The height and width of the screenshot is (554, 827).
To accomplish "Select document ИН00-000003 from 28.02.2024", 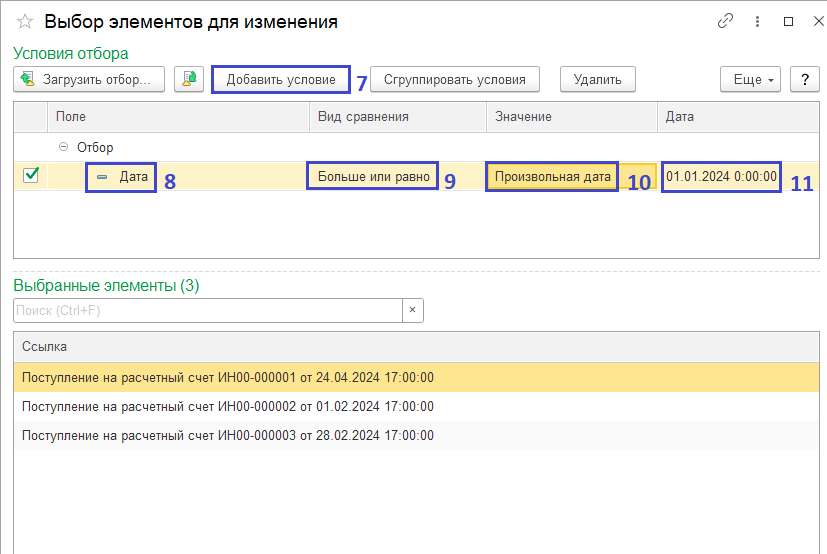I will 228,435.
